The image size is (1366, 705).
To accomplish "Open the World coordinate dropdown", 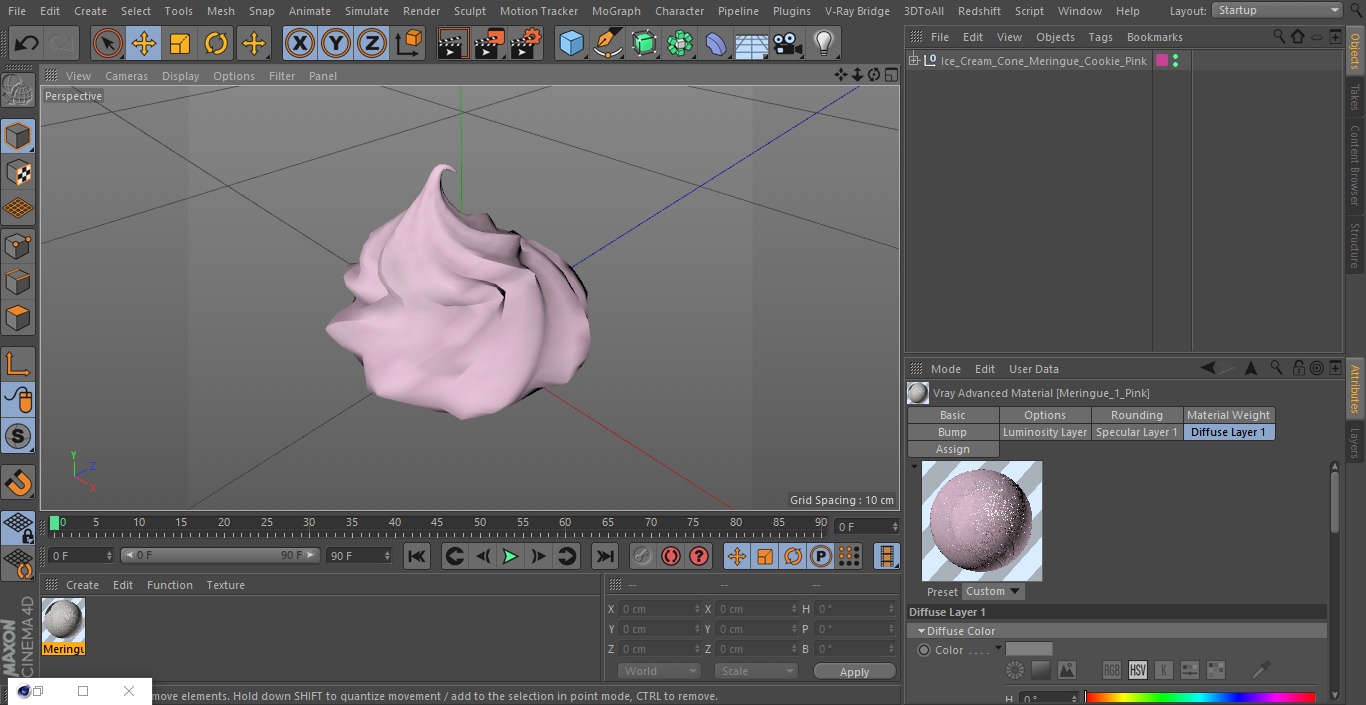I will (658, 671).
